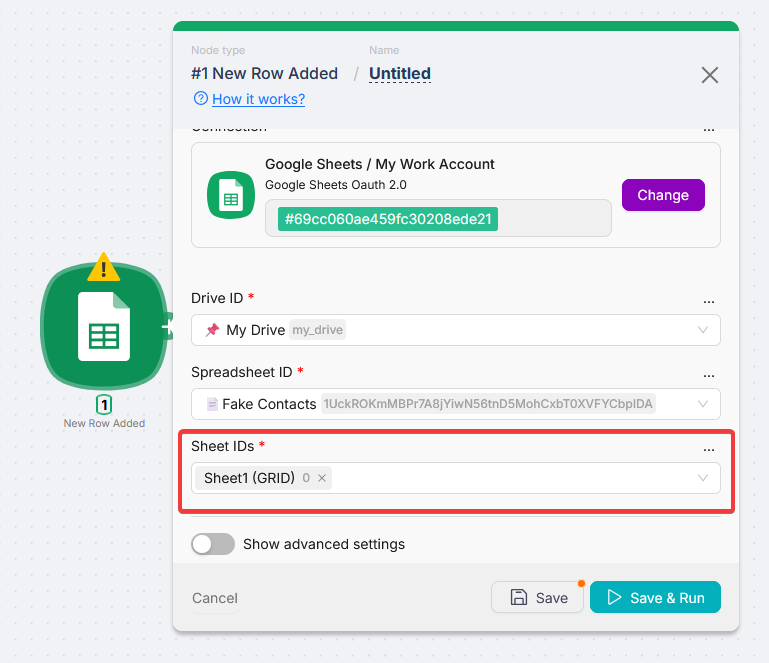This screenshot has height=663, width=769.
Task: Open the Drive ID three-dot options menu
Action: tap(709, 299)
